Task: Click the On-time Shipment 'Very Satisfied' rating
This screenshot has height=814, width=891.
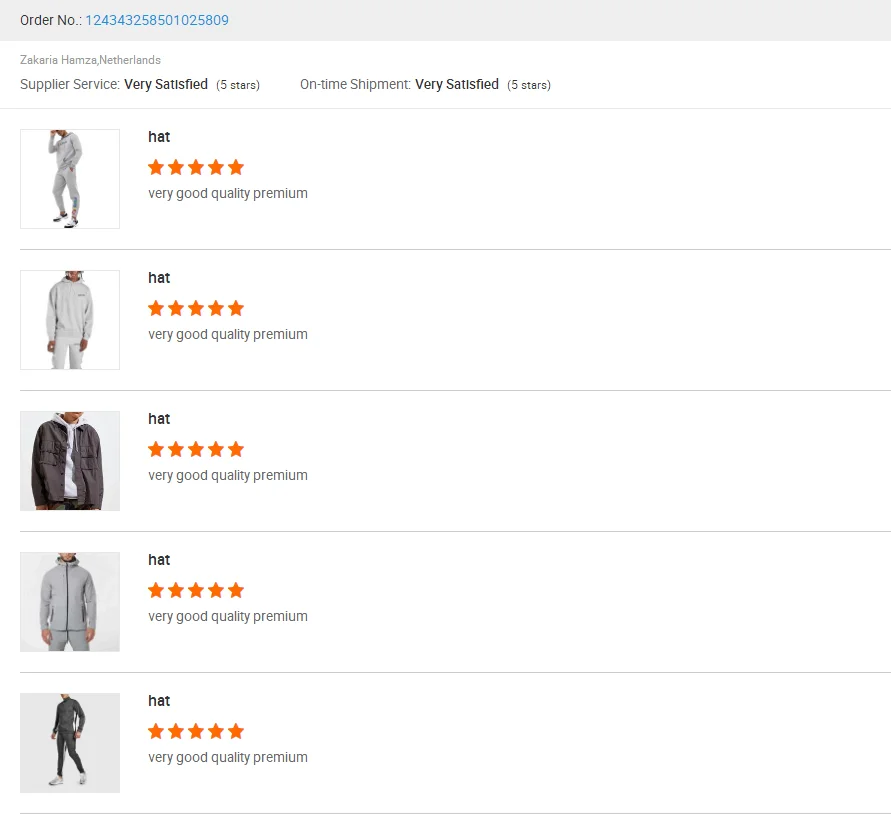Action: (457, 85)
